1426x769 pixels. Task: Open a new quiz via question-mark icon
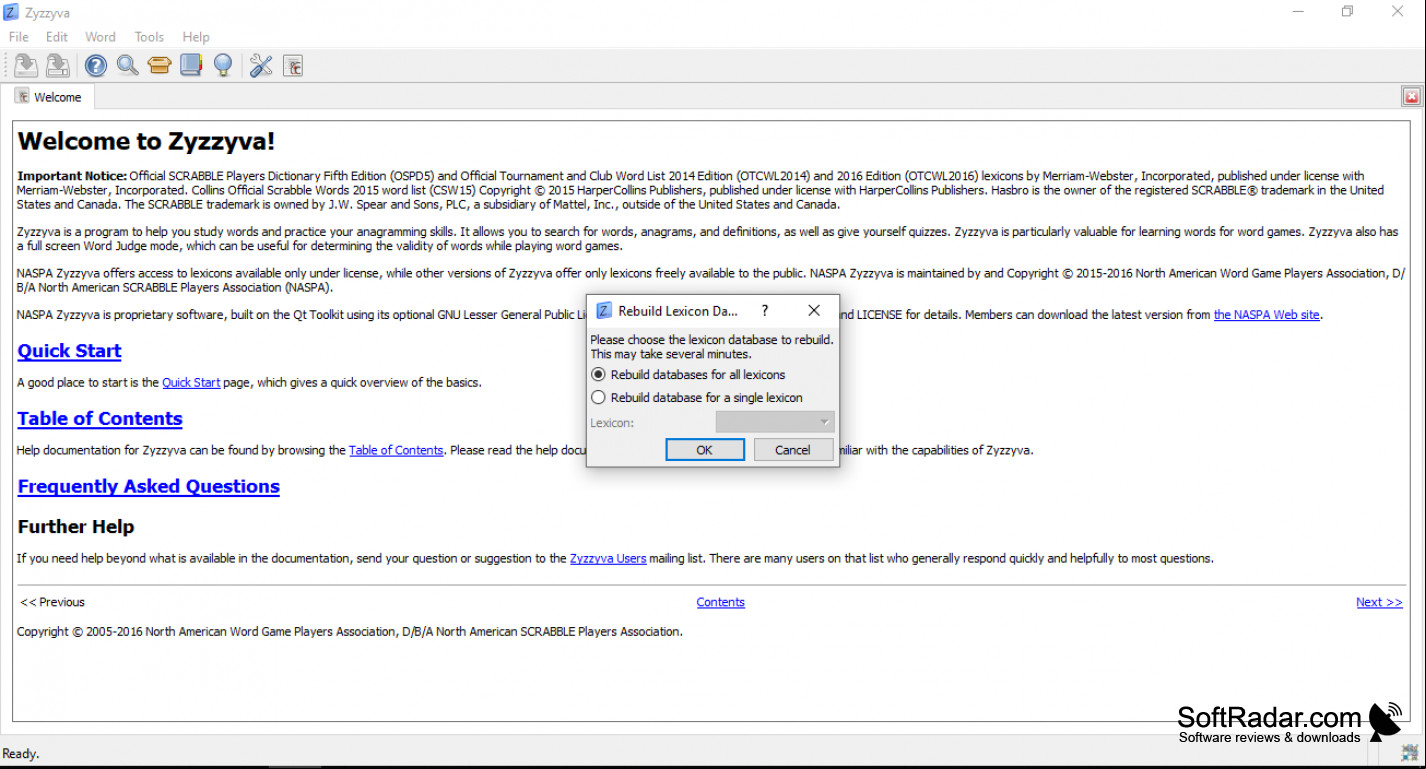click(96, 66)
